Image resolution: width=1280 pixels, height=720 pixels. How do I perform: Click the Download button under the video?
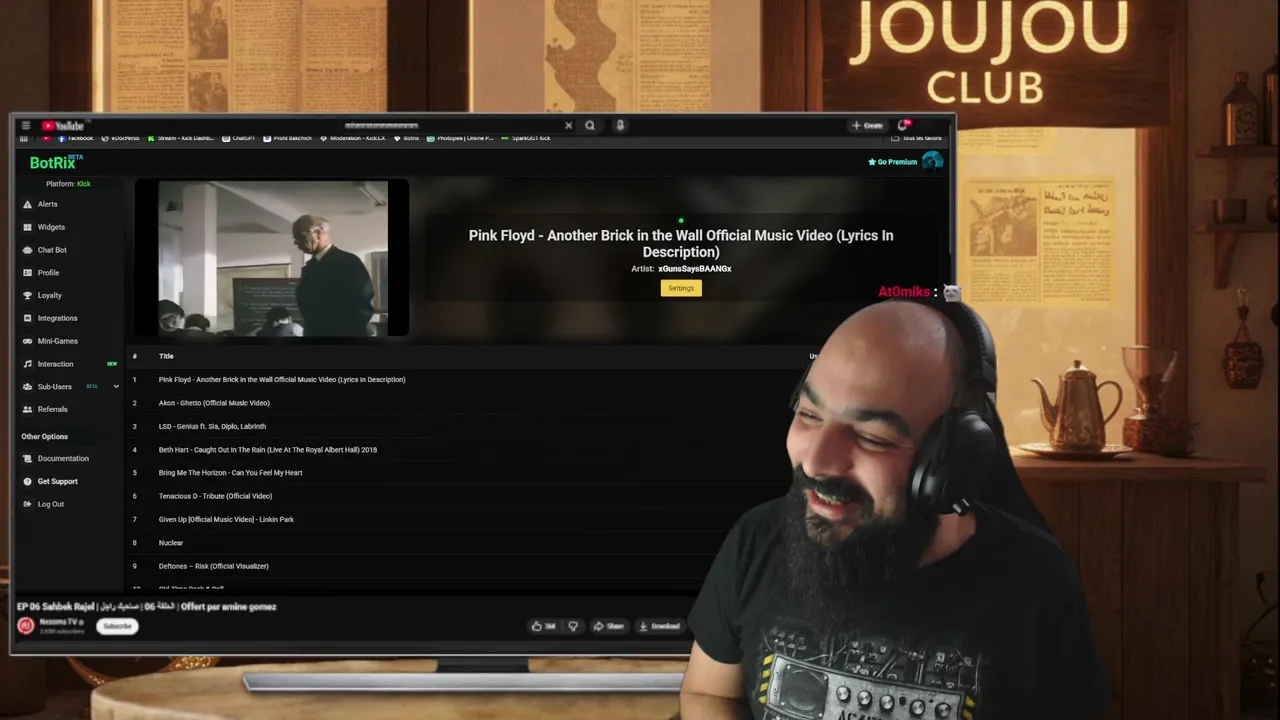pos(660,626)
